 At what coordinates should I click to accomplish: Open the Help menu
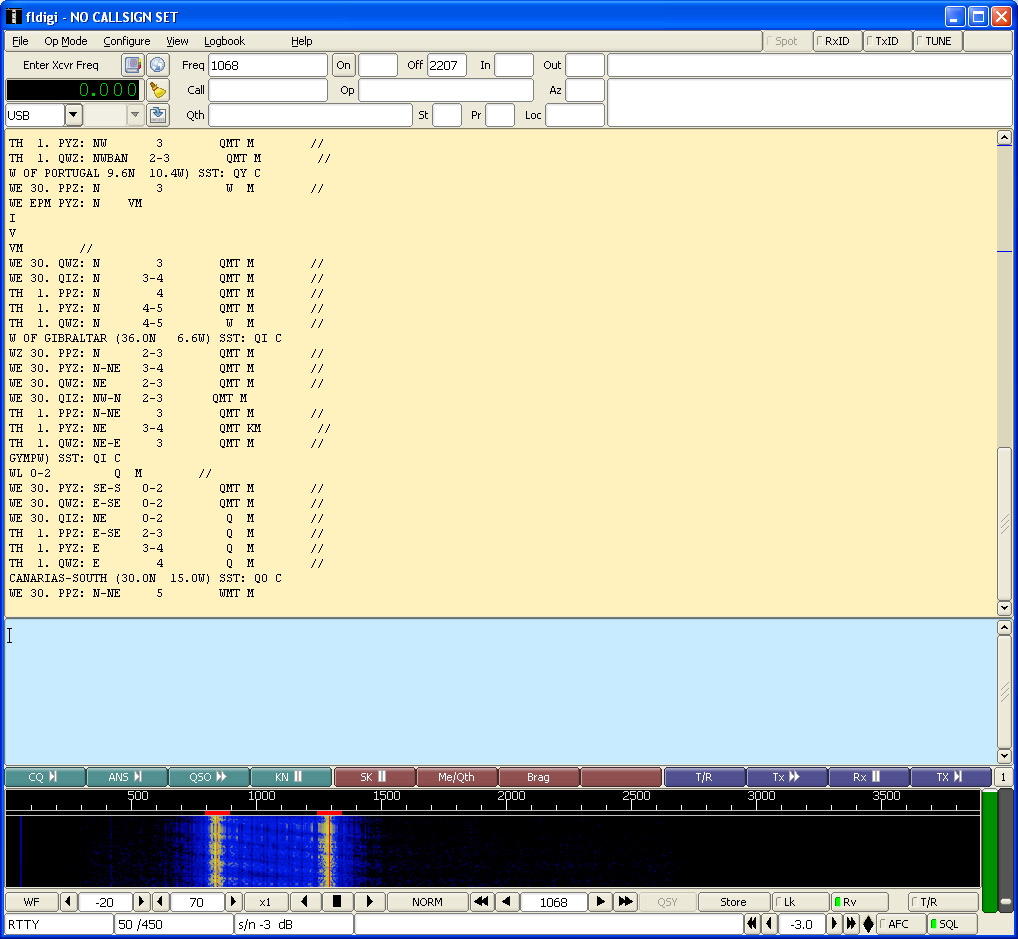(x=301, y=41)
